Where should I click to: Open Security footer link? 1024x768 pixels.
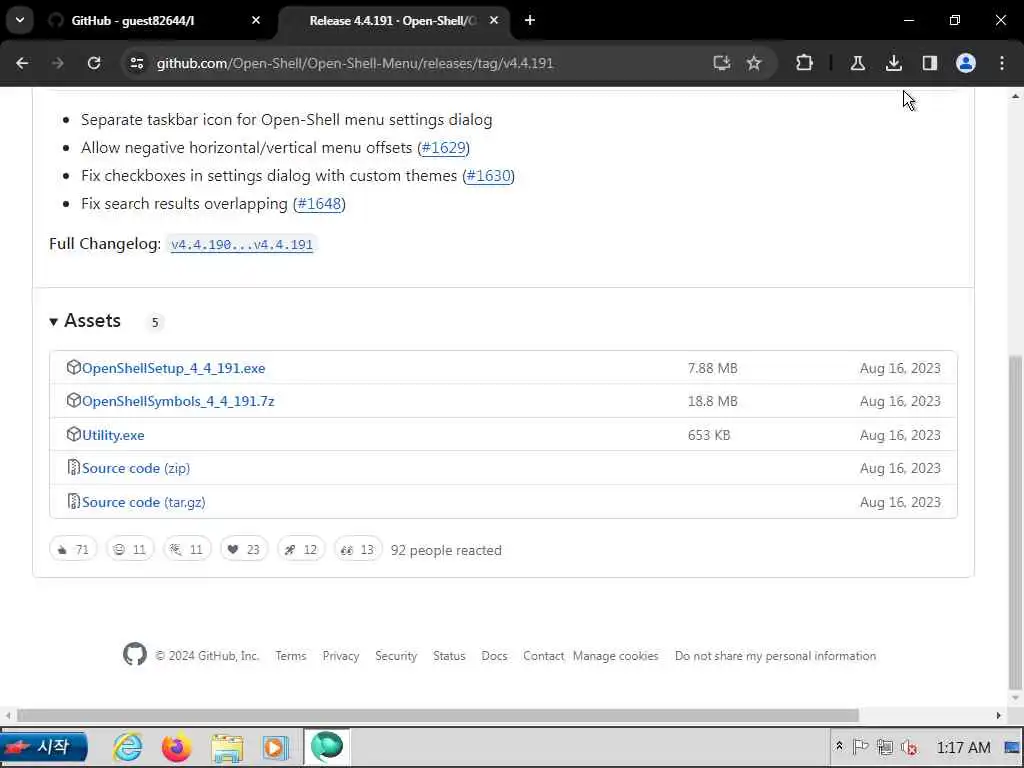click(396, 656)
